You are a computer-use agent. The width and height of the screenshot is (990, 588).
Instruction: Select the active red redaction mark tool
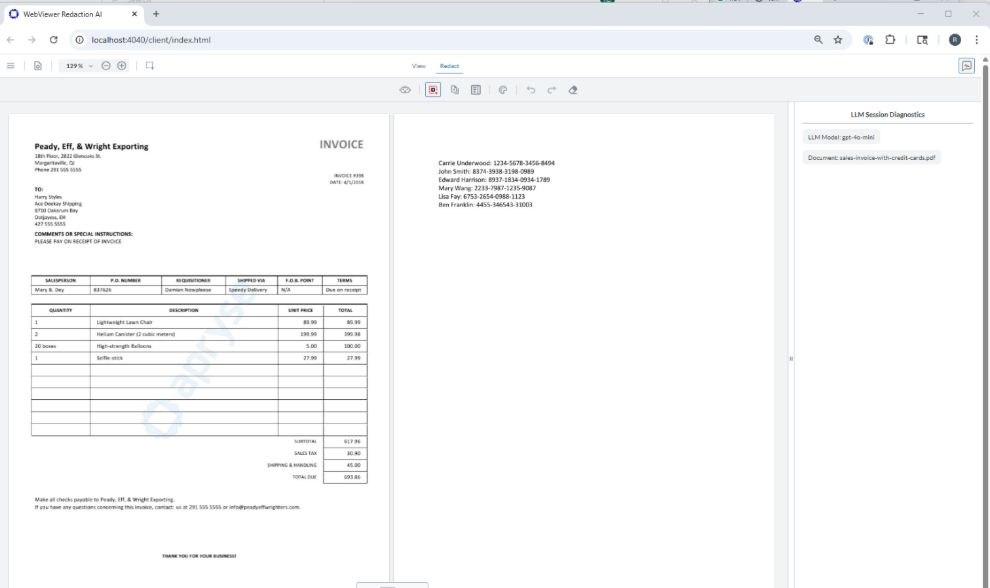point(433,90)
